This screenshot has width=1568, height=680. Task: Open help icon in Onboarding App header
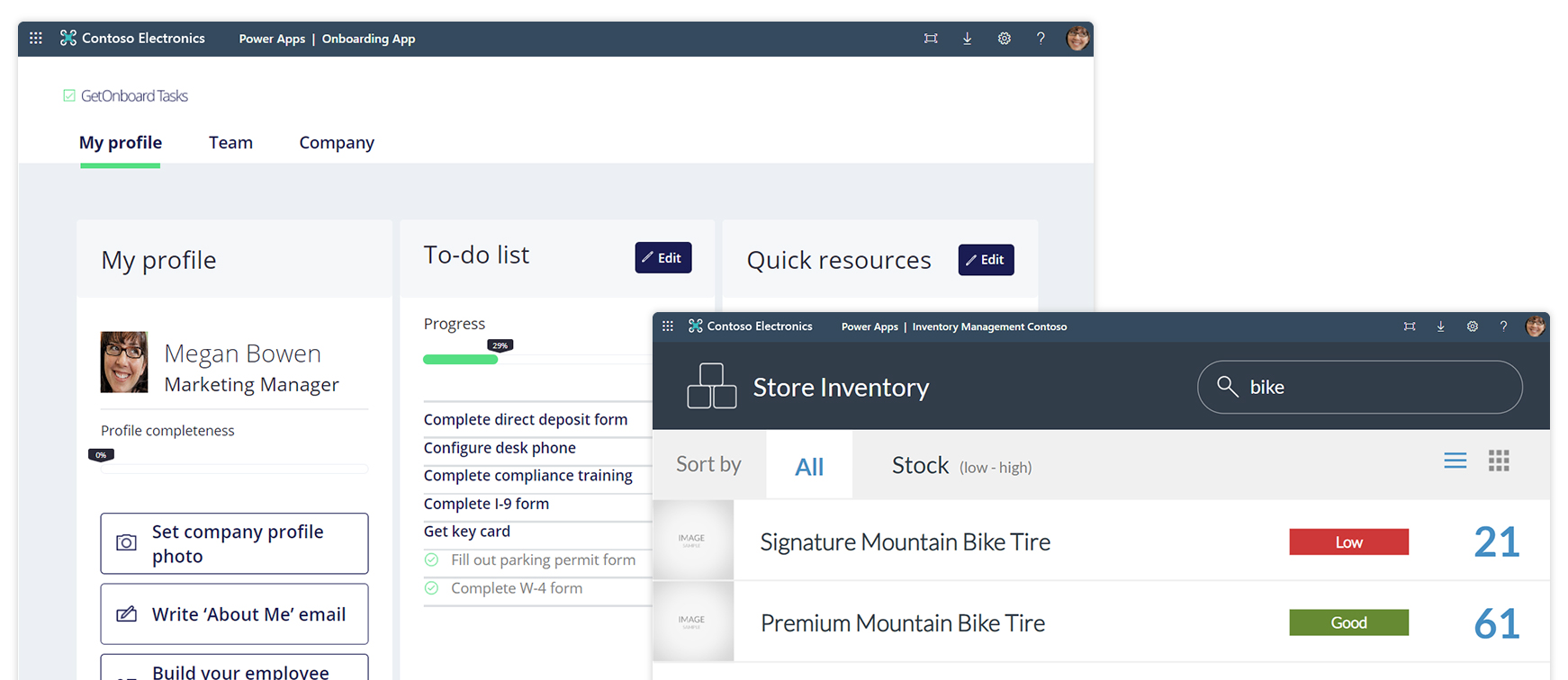point(1041,38)
